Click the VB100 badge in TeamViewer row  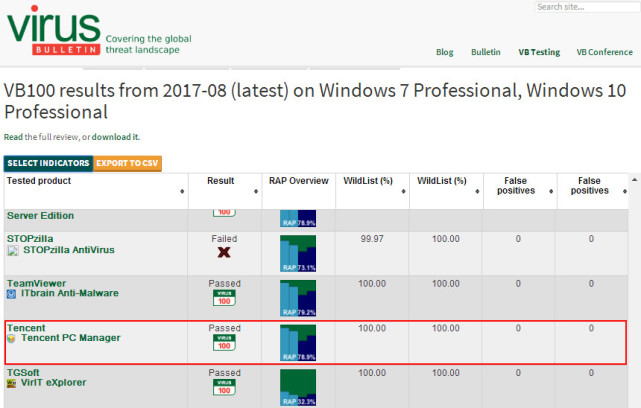tap(224, 298)
